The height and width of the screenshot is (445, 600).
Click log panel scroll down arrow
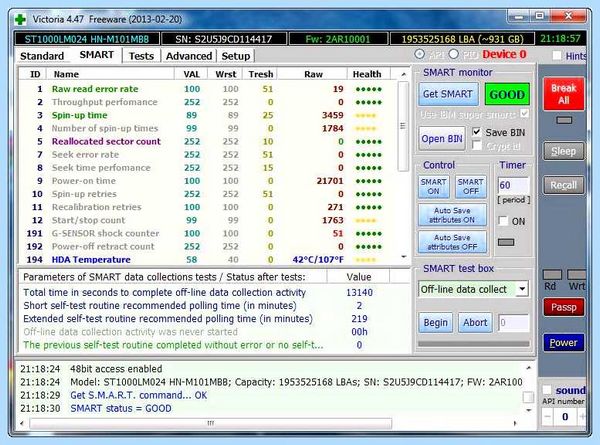point(528,411)
